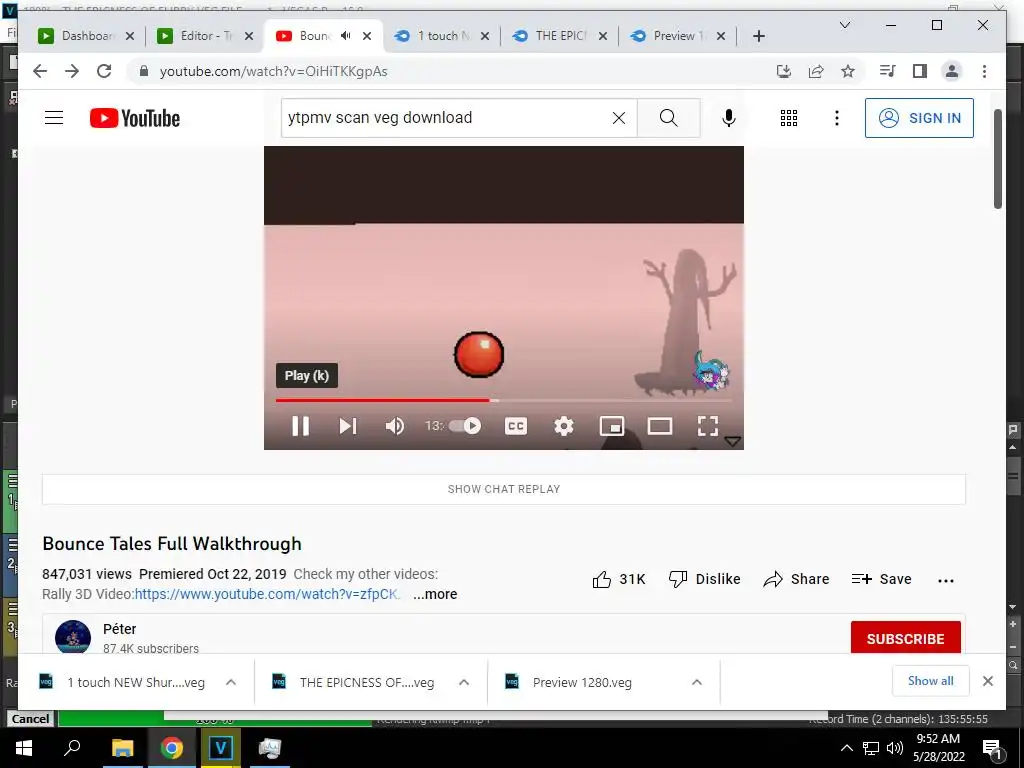Start voice search with the microphone
The height and width of the screenshot is (768, 1024).
tap(729, 118)
